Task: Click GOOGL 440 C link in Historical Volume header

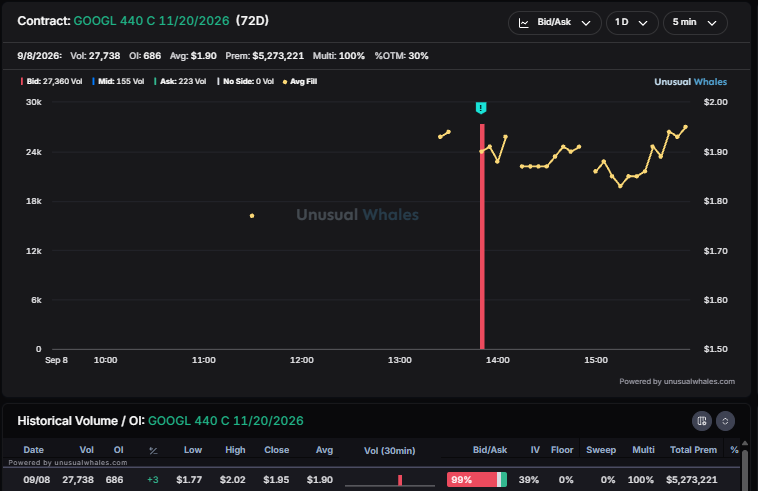Action: [x=226, y=421]
